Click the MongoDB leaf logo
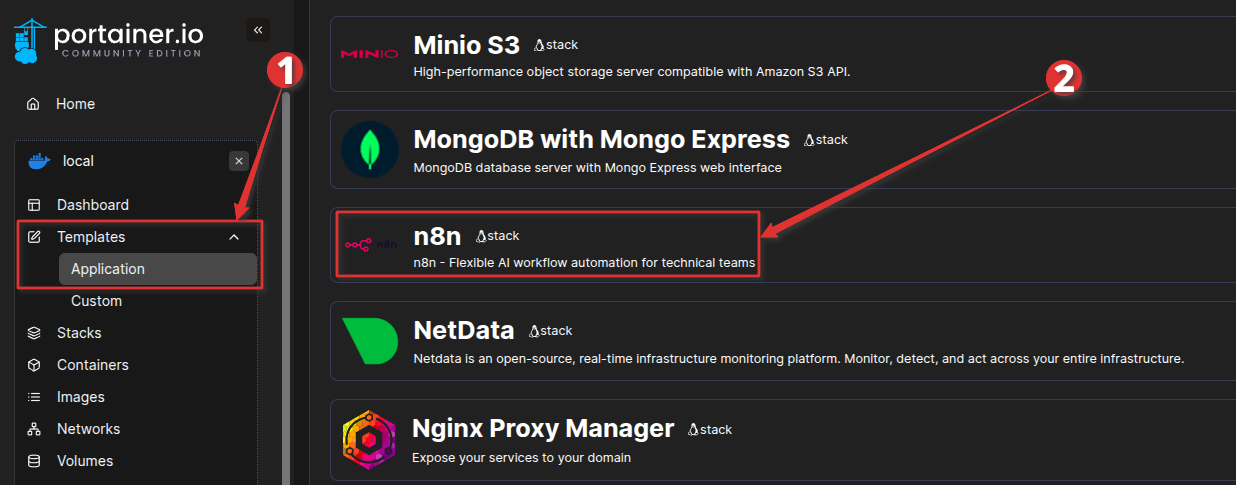Viewport: 1236px width, 485px height. tap(369, 150)
